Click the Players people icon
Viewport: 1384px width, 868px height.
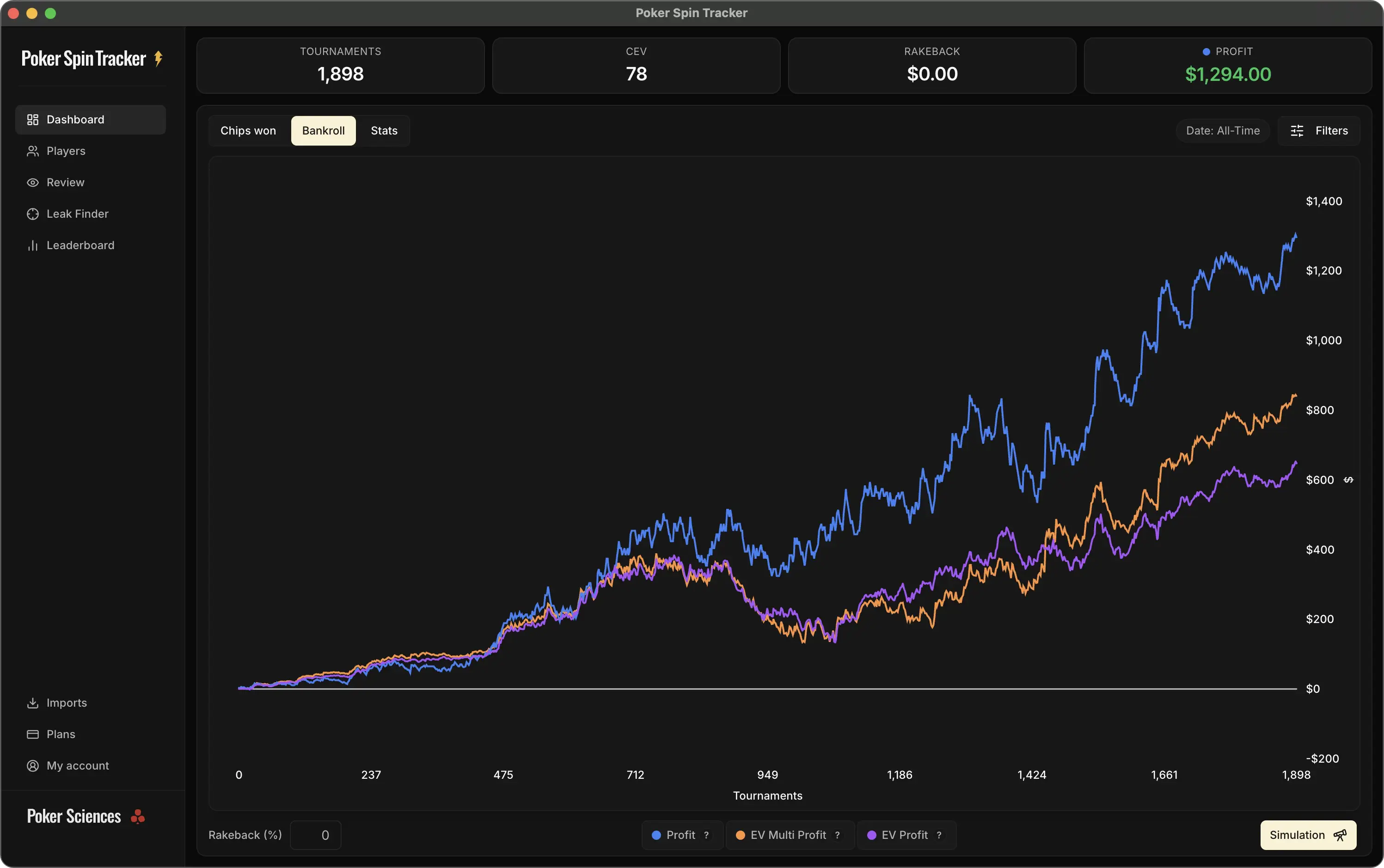33,151
